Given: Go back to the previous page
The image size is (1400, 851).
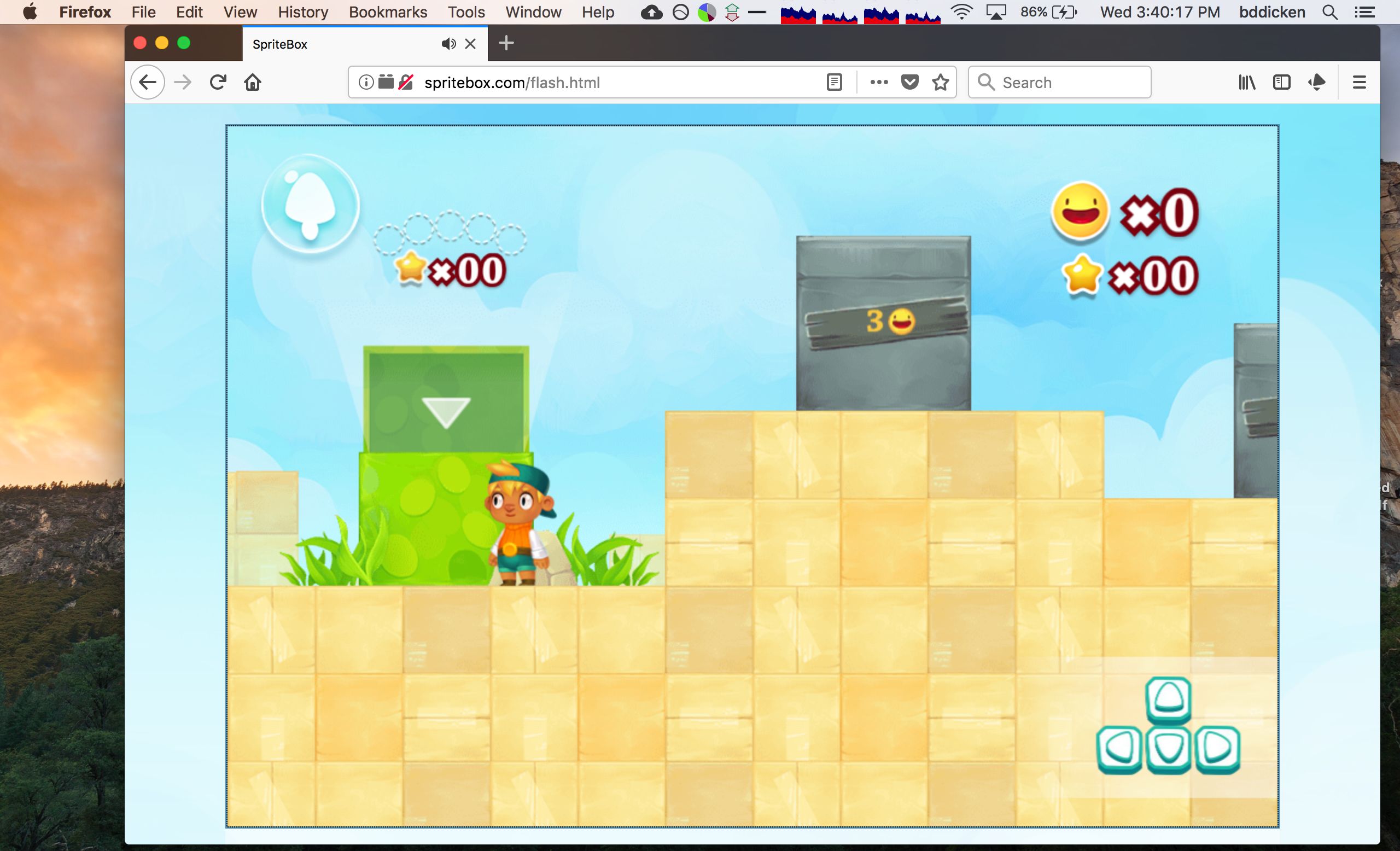Looking at the screenshot, I should pyautogui.click(x=148, y=83).
